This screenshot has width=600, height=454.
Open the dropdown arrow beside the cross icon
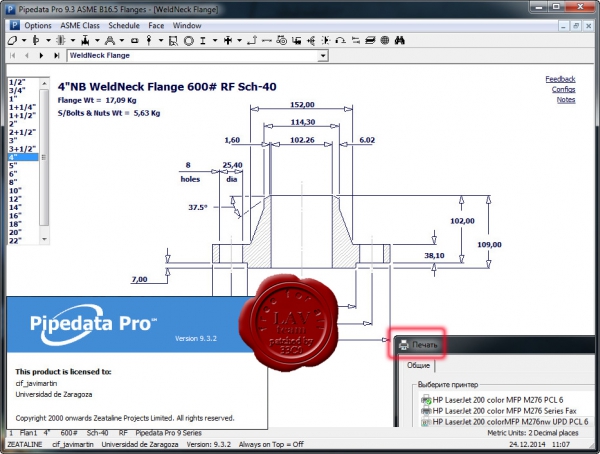pyautogui.click(x=240, y=40)
